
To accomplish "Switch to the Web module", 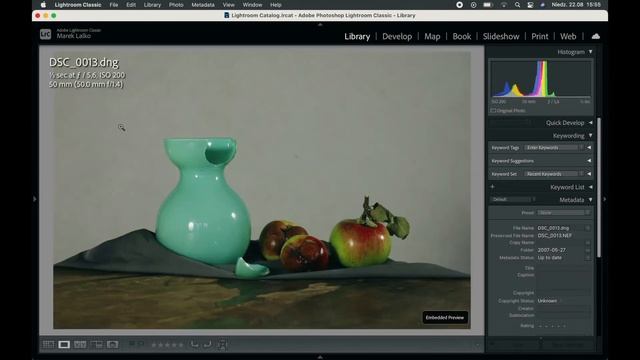I will [x=568, y=36].
